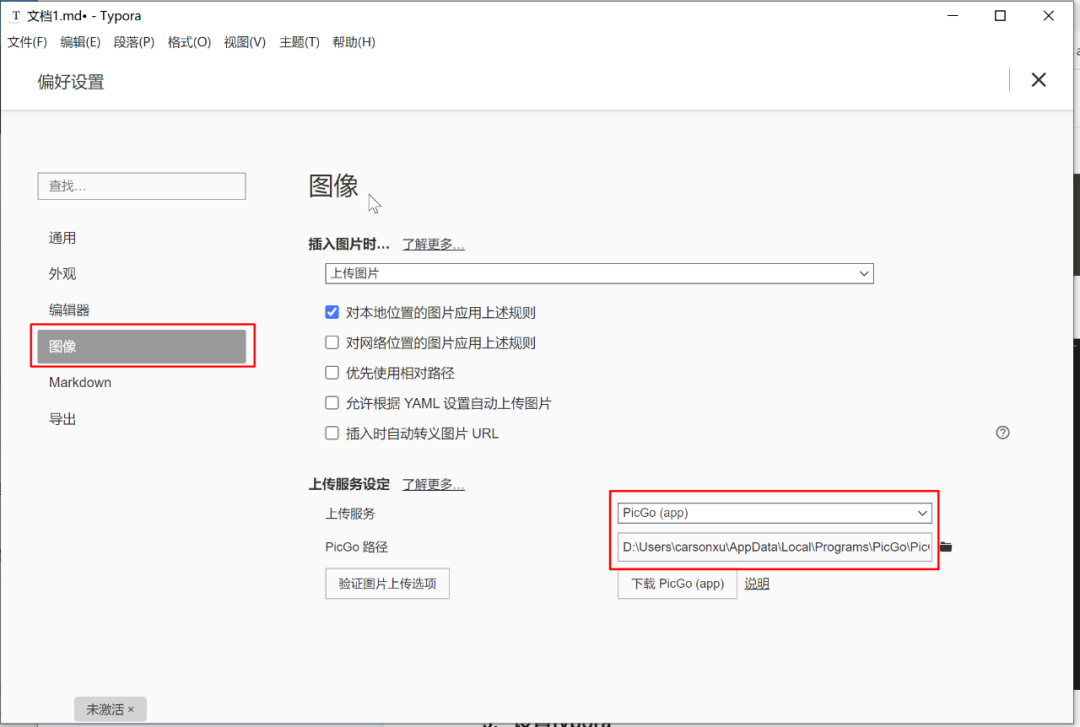Screen dimensions: 1080x727
Task: Open the 格式(O) menu
Action: pyautogui.click(x=189, y=42)
